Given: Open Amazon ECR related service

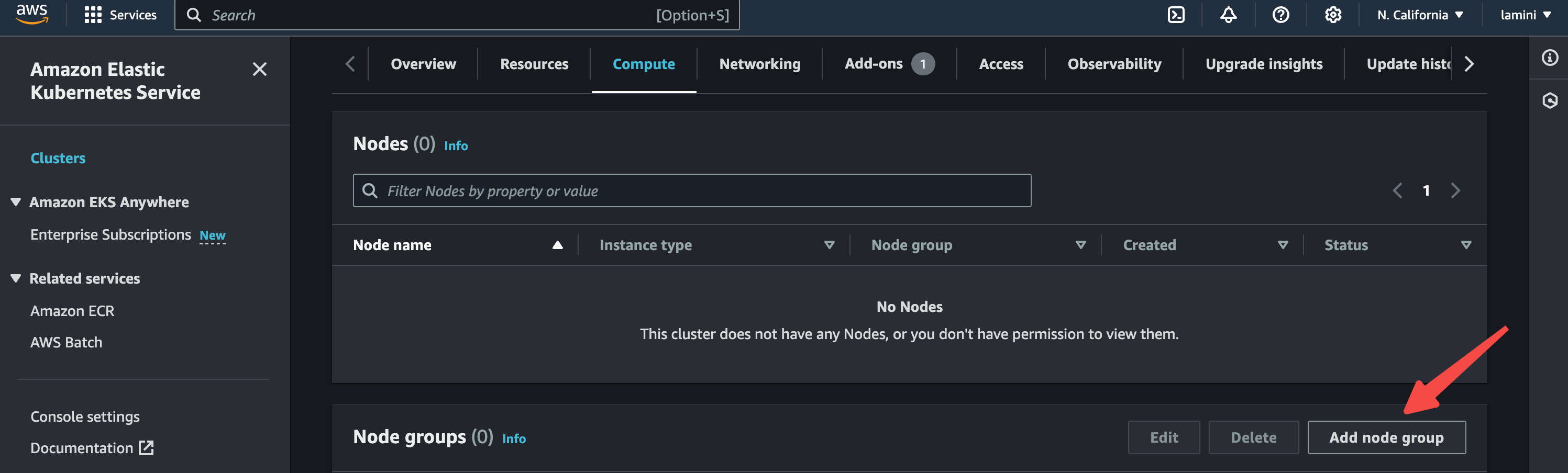Looking at the screenshot, I should (x=72, y=311).
